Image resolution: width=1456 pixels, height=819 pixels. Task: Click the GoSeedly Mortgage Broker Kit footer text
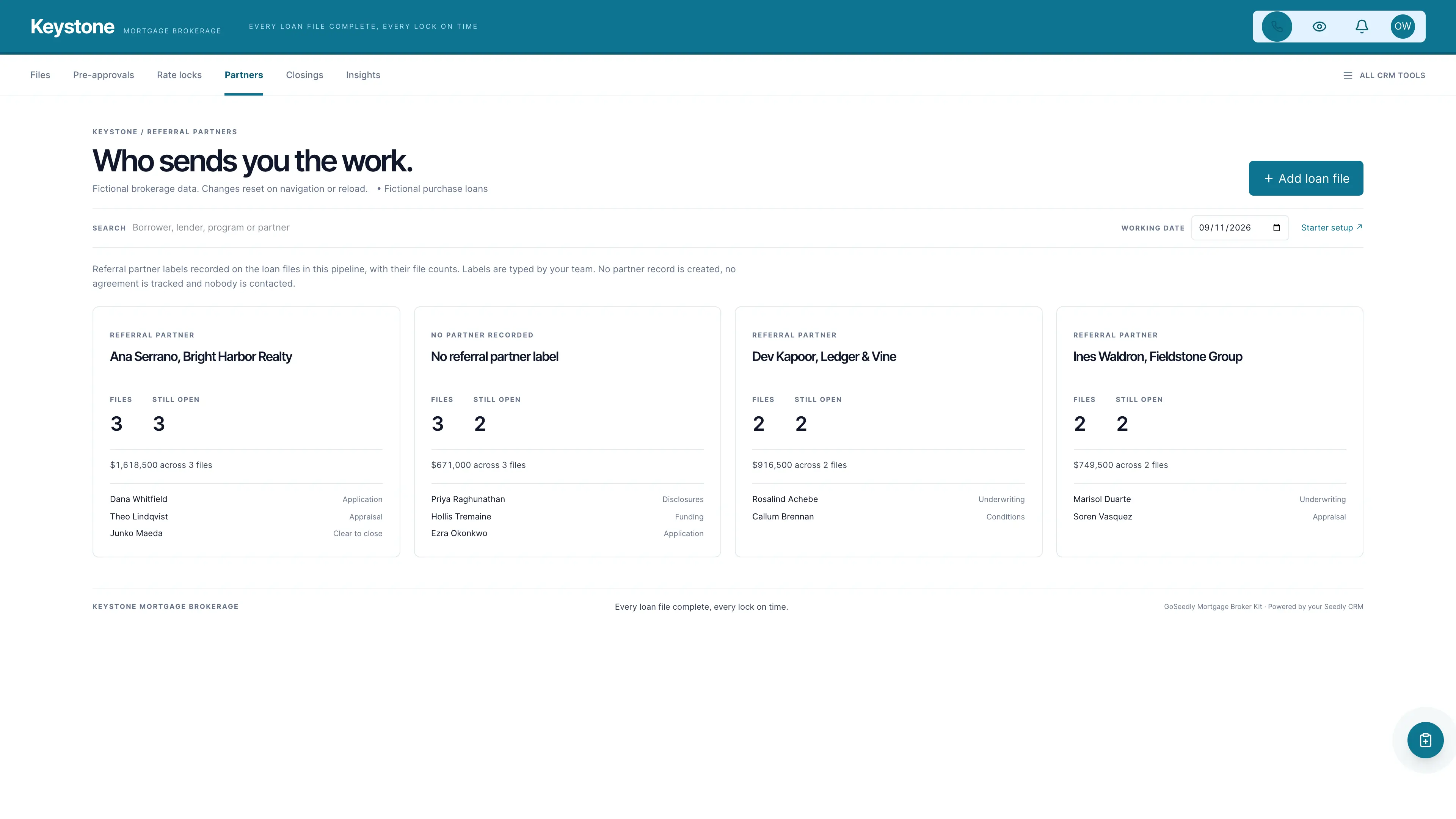click(x=1263, y=607)
